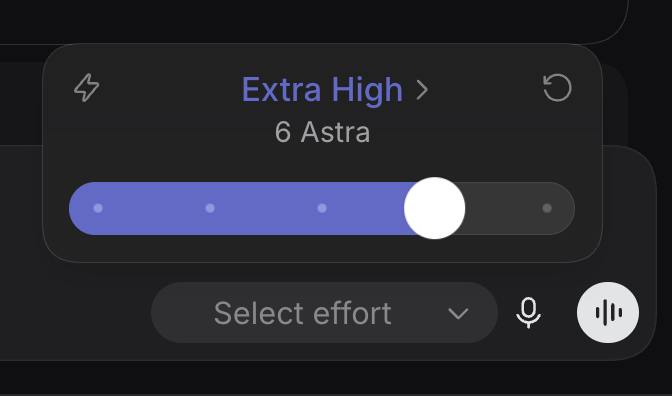The width and height of the screenshot is (672, 396).
Task: Click the chevron next to Extra High
Action: click(422, 90)
